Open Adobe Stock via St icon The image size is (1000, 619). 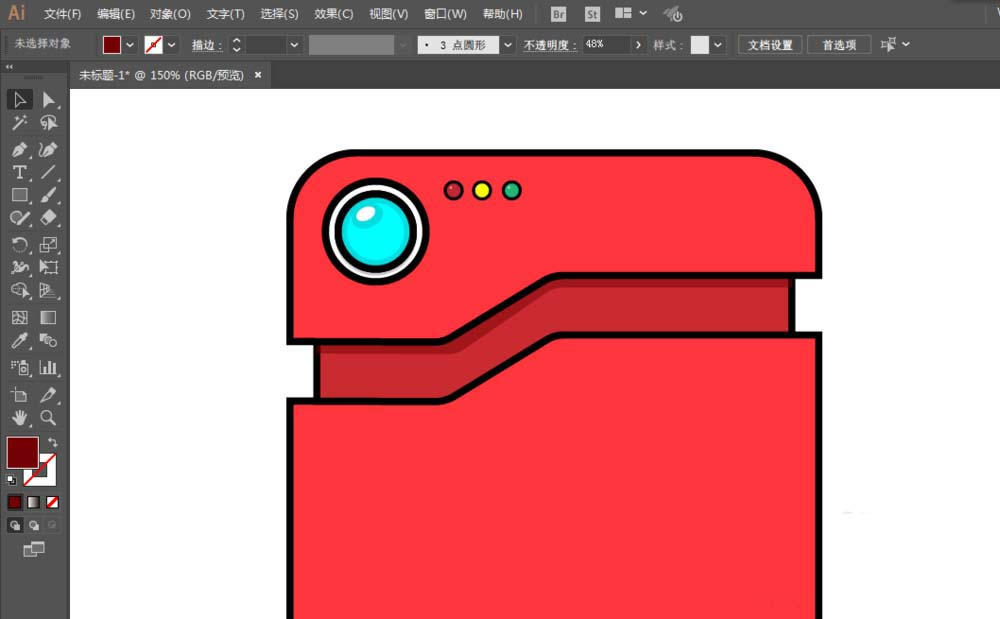592,14
